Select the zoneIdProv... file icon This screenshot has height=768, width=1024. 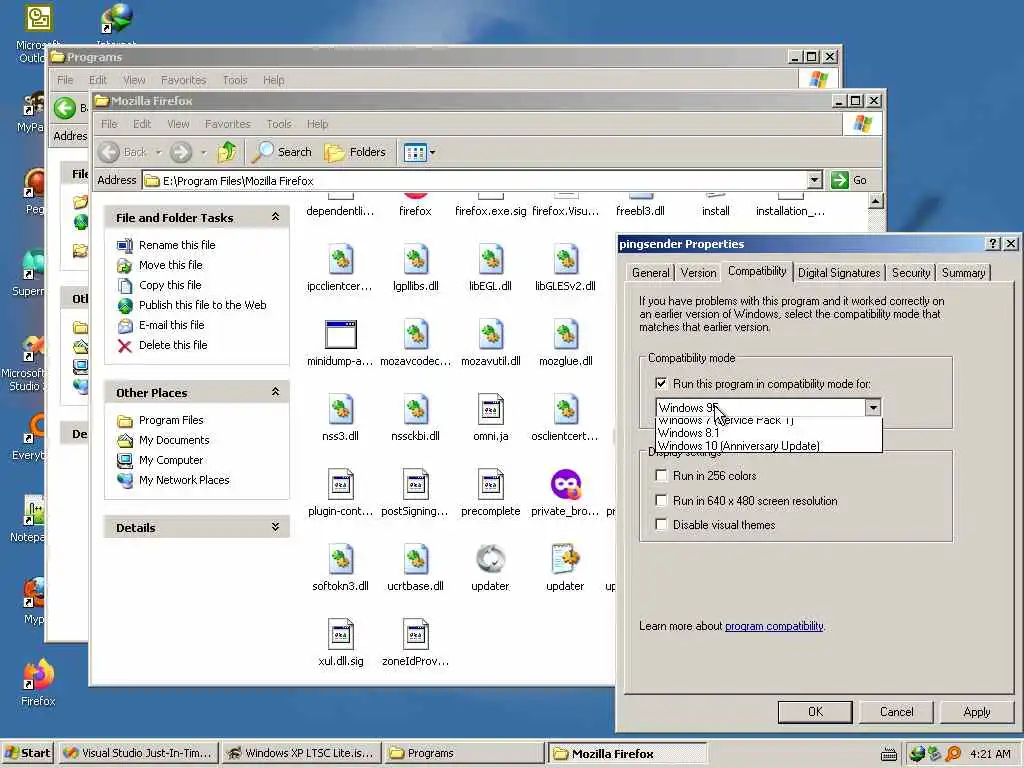415,635
